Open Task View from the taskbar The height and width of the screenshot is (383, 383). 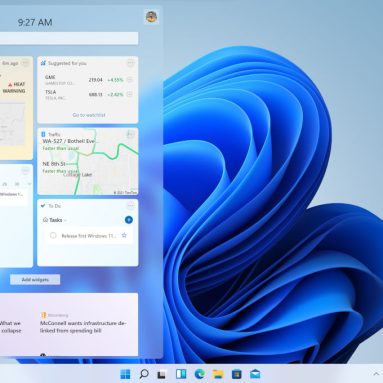[x=162, y=374]
